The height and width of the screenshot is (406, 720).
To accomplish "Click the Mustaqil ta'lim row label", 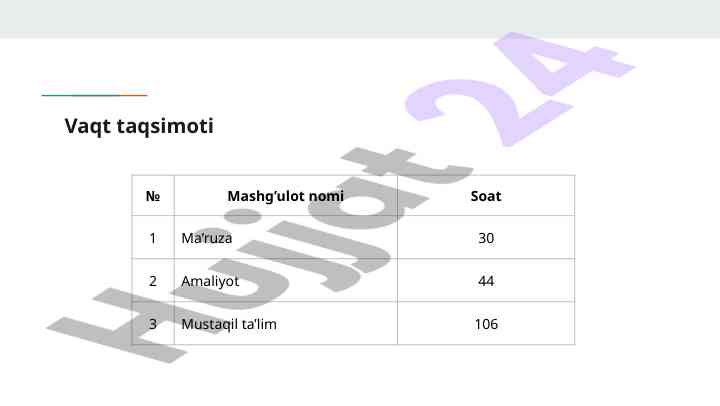I will click(x=229, y=324).
